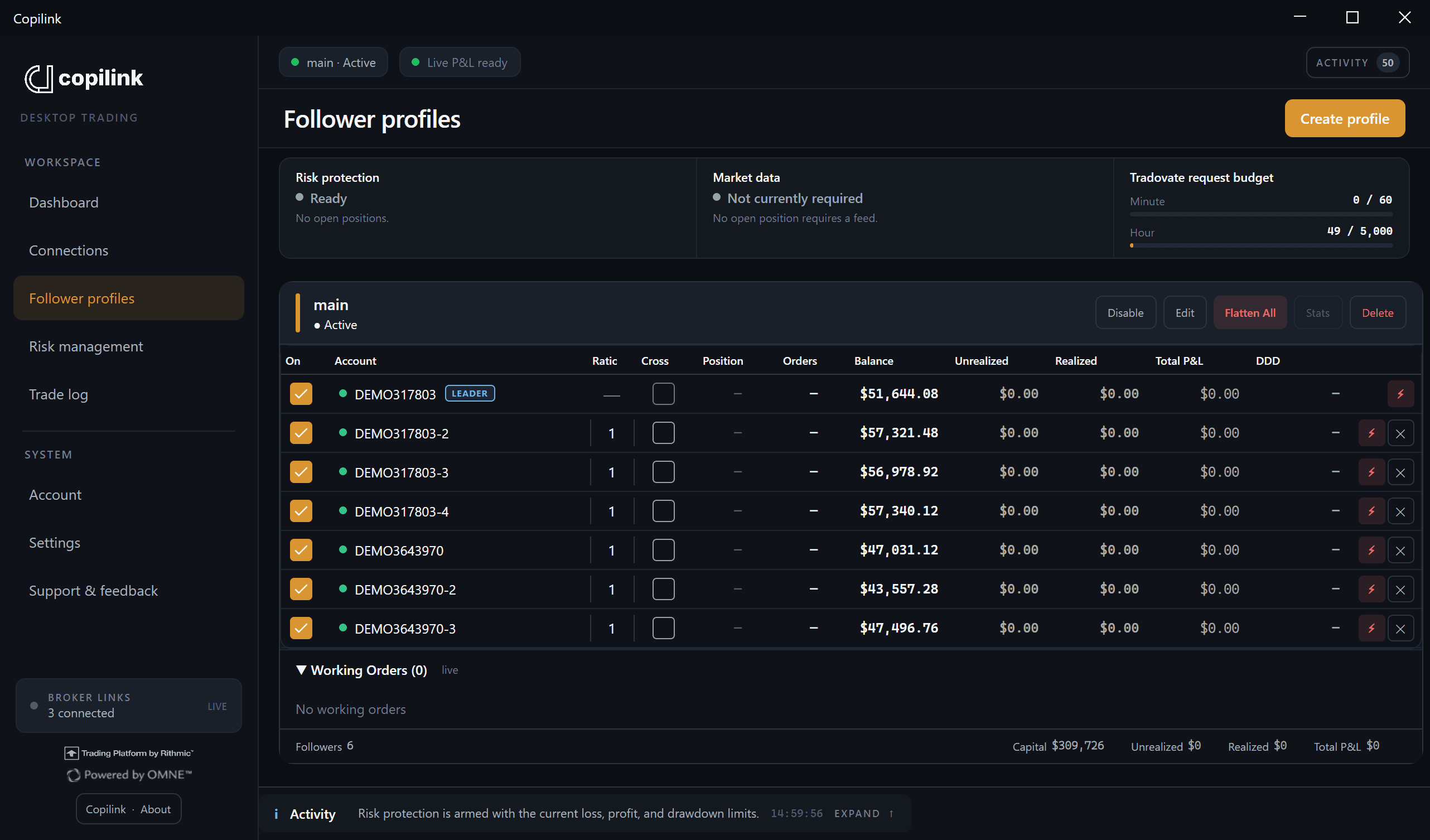Uncheck the On checkbox for DEMO3643970-2

[301, 589]
